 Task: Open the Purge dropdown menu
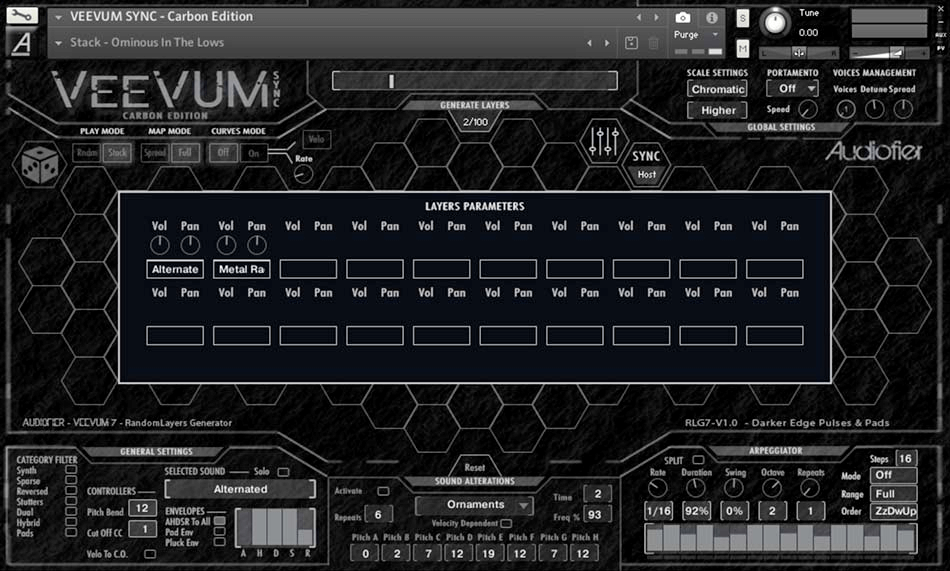pos(696,35)
